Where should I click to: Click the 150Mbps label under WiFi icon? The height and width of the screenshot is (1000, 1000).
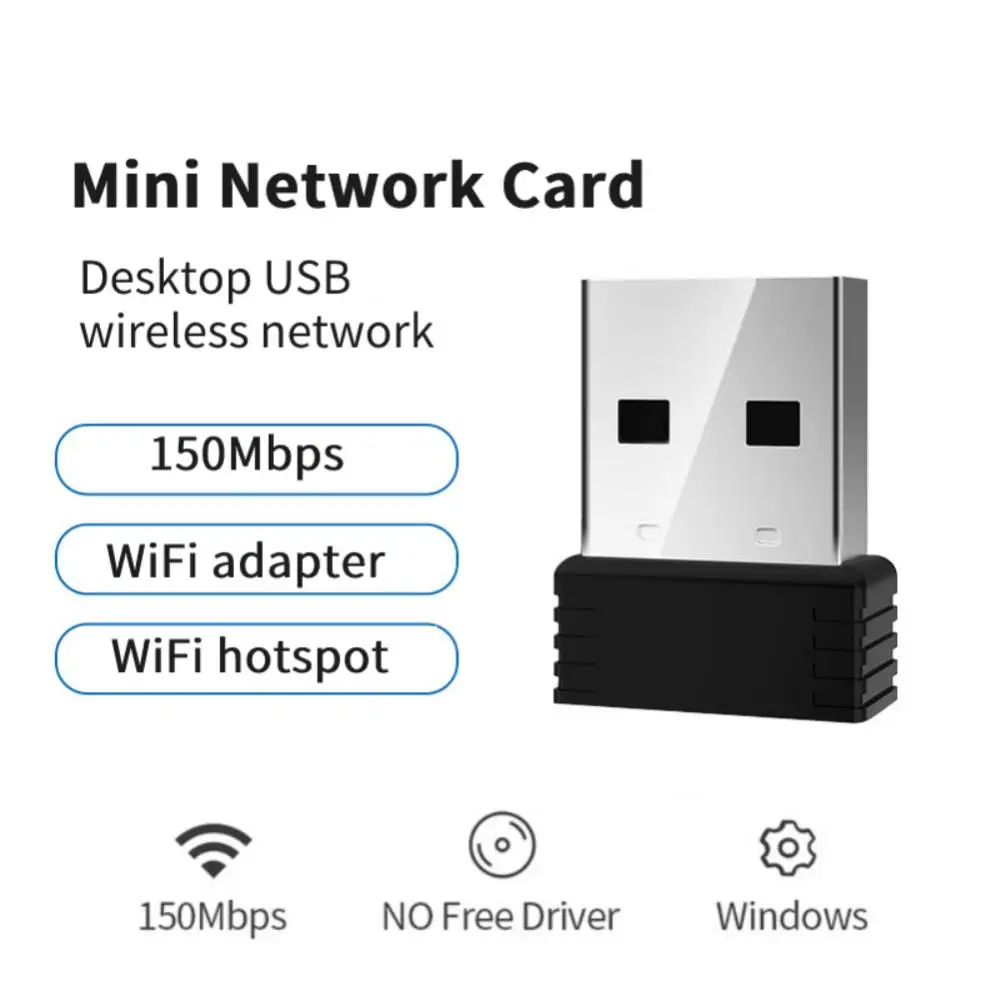pyautogui.click(x=213, y=917)
